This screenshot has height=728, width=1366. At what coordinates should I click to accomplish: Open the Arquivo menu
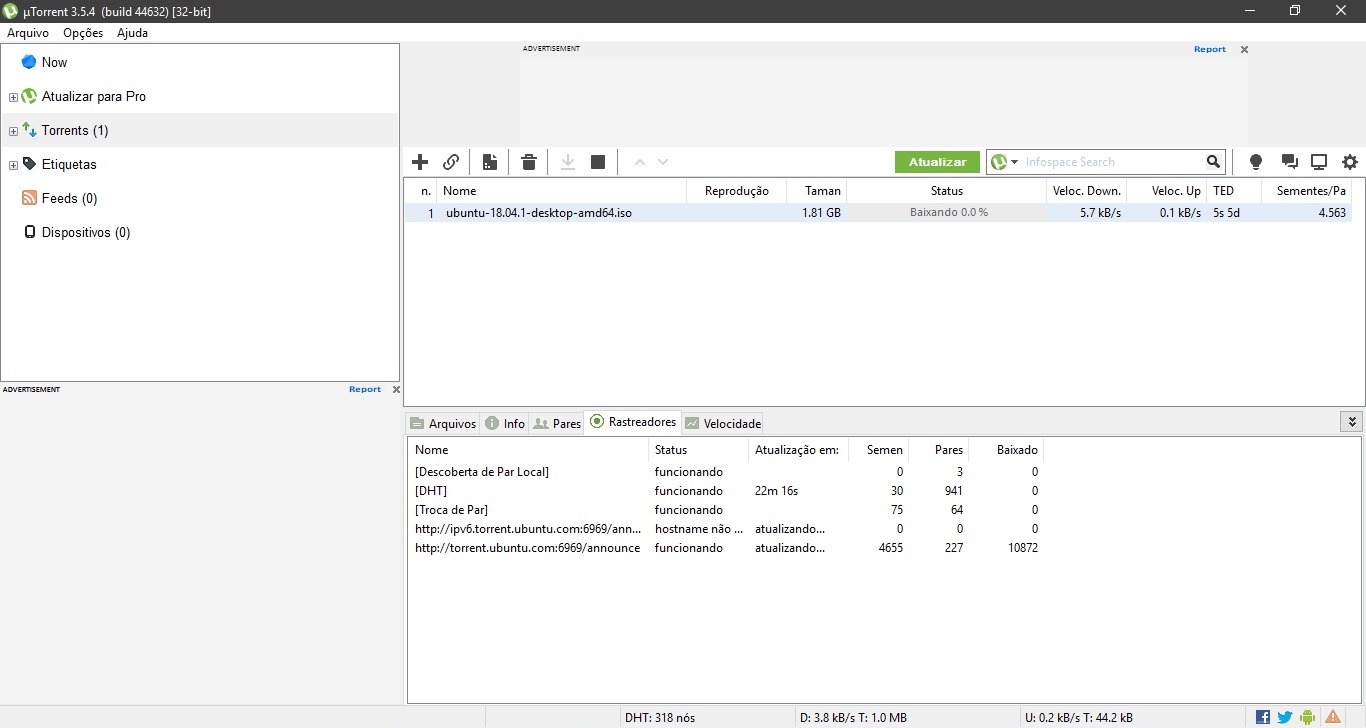point(28,32)
